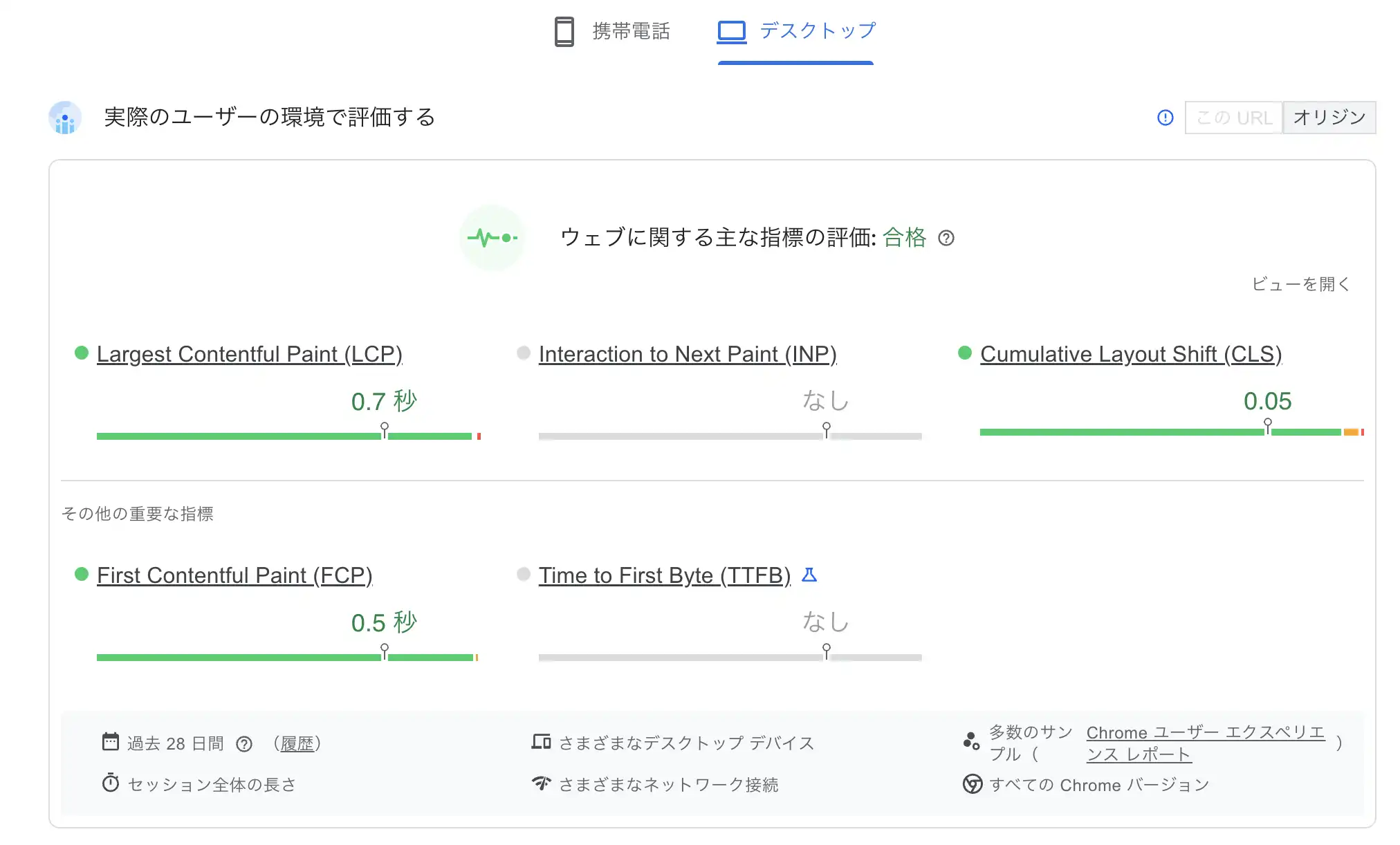This screenshot has width=1400, height=845.
Task: Click the laptop desktop icon
Action: 731,30
